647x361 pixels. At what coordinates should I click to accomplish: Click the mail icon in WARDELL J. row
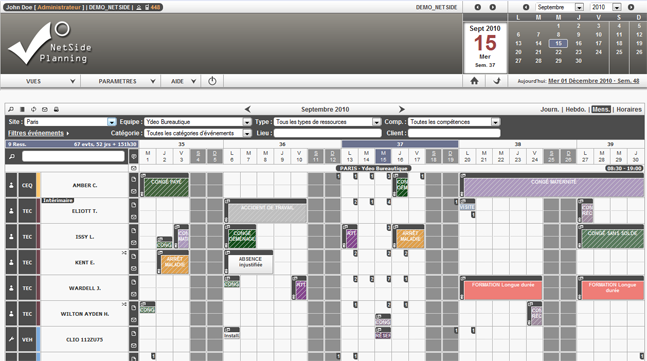point(134,294)
